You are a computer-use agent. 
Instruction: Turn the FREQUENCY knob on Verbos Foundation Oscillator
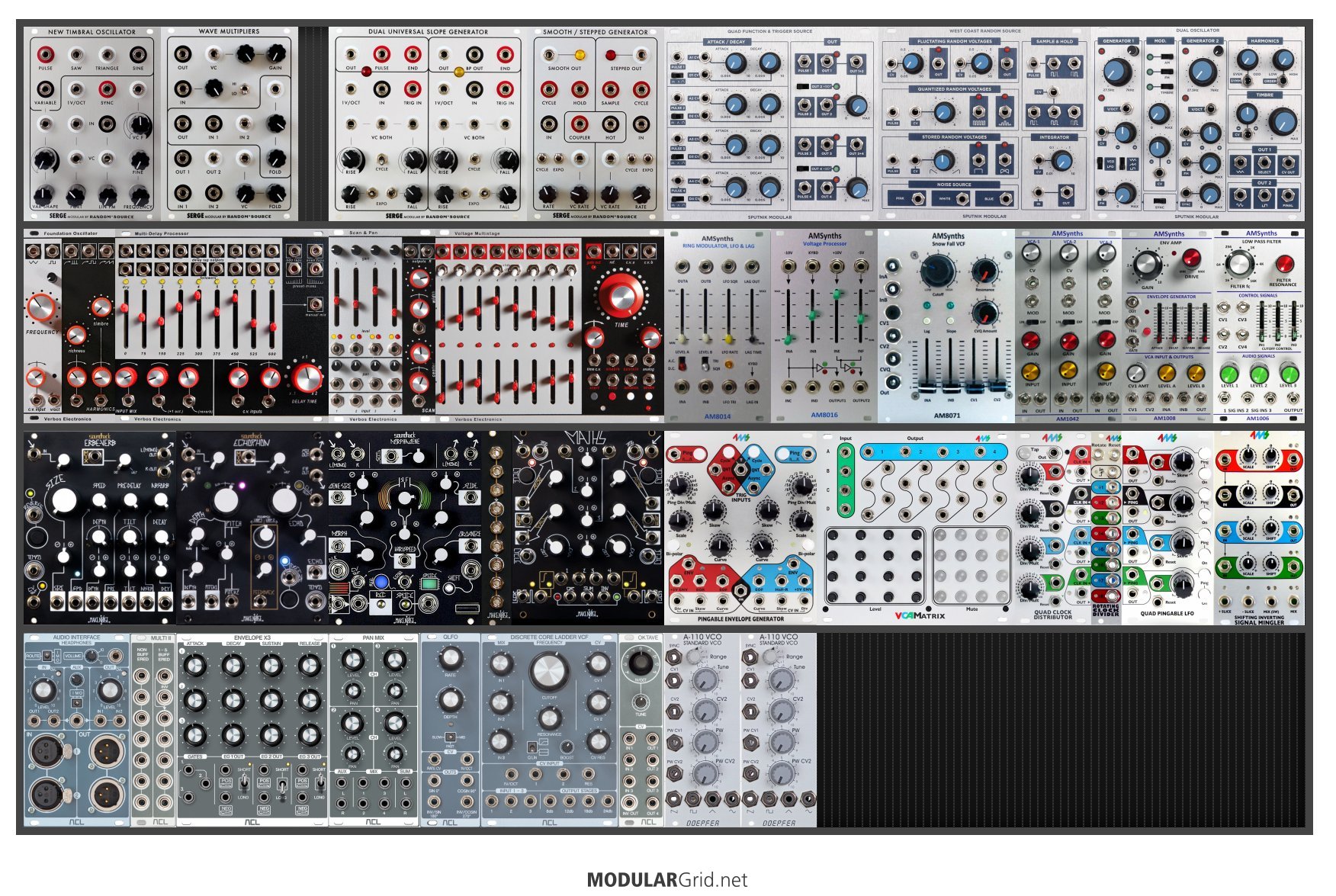(40, 307)
